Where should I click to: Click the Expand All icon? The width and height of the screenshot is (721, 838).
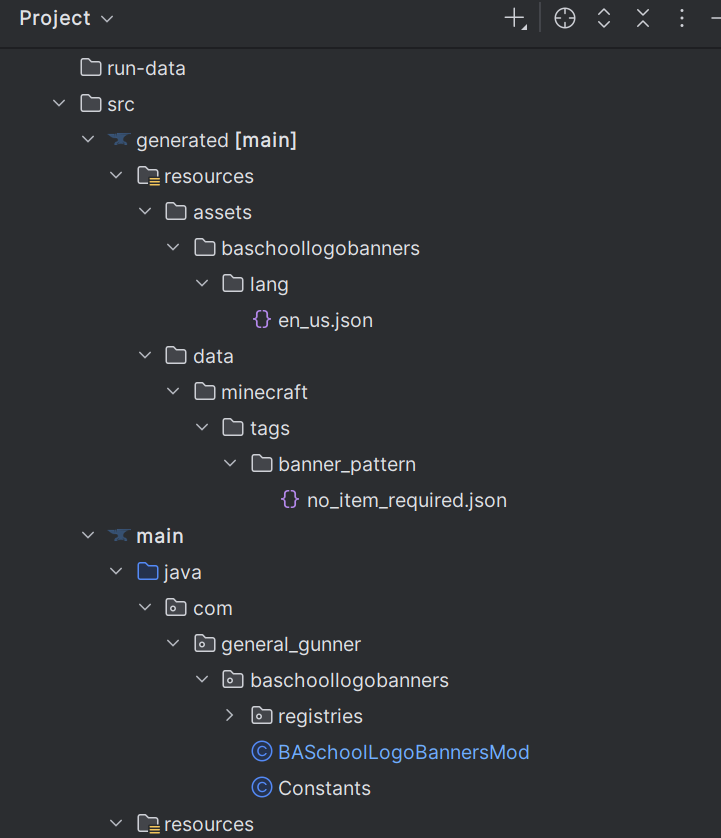[x=604, y=19]
